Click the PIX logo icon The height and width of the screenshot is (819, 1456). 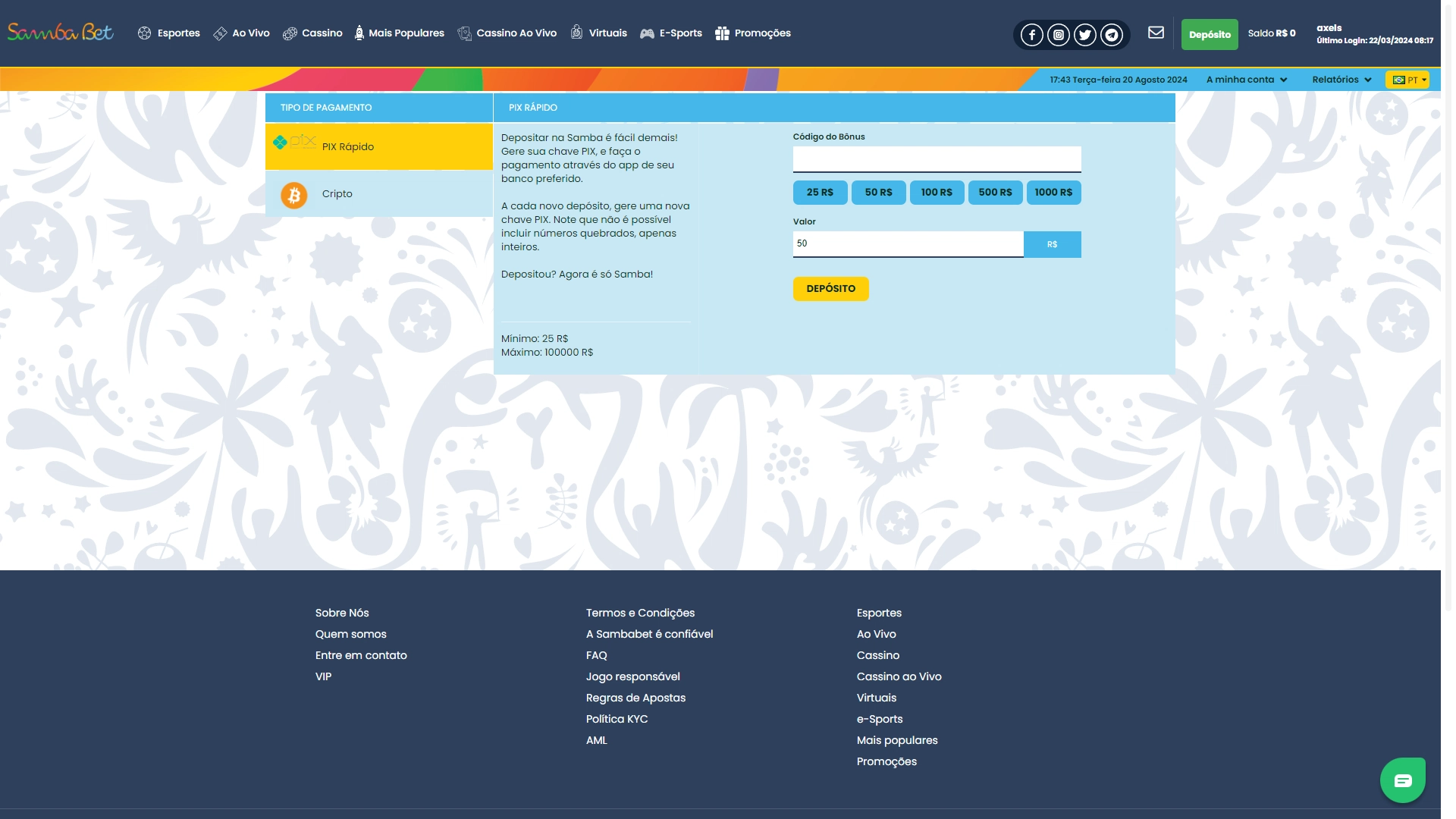[x=294, y=142]
